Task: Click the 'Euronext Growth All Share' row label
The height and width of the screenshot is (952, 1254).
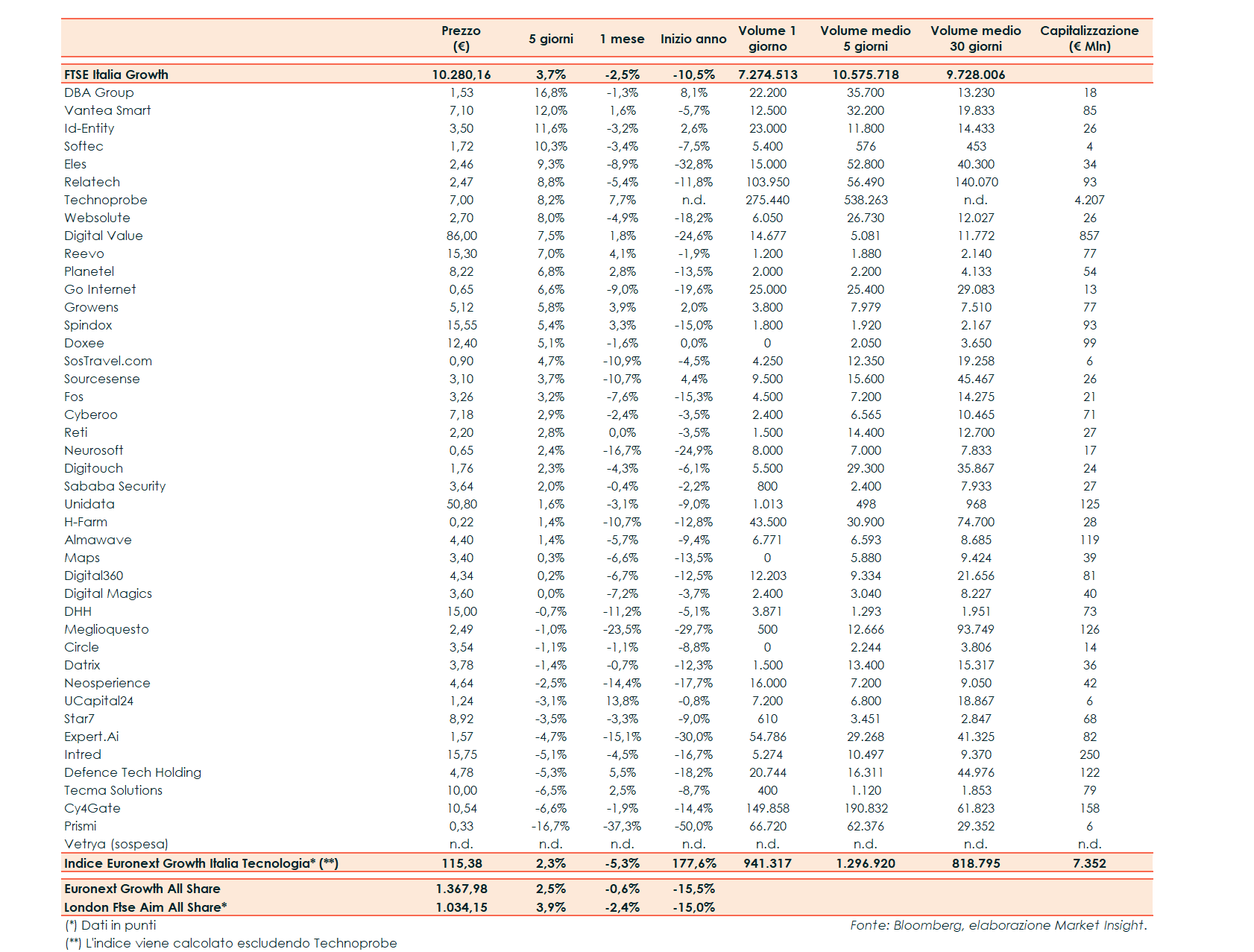Action: point(142,889)
